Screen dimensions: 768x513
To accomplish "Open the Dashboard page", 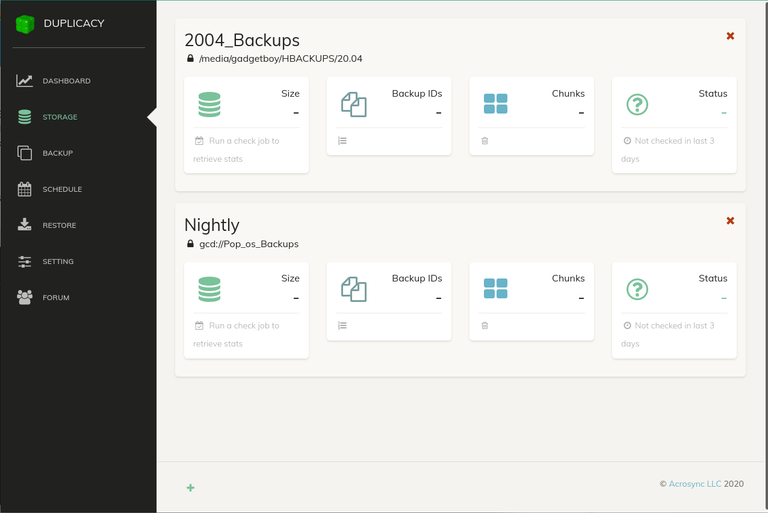I will (66, 81).
